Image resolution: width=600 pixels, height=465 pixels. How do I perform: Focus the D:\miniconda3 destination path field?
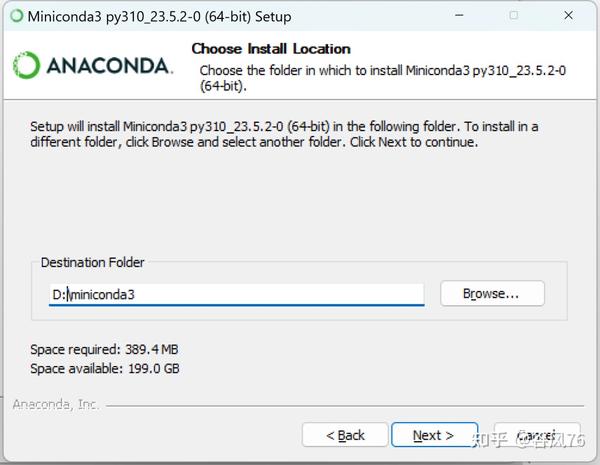(236, 294)
